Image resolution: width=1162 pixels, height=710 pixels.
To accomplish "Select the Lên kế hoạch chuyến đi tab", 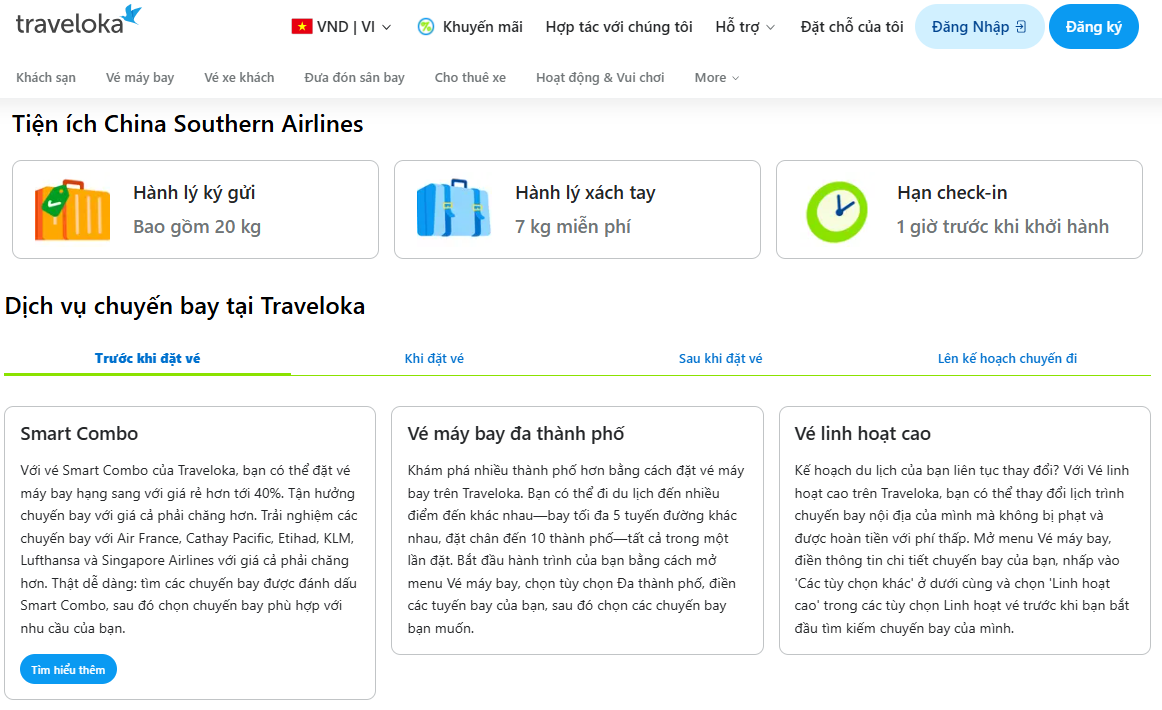I will click(1007, 359).
